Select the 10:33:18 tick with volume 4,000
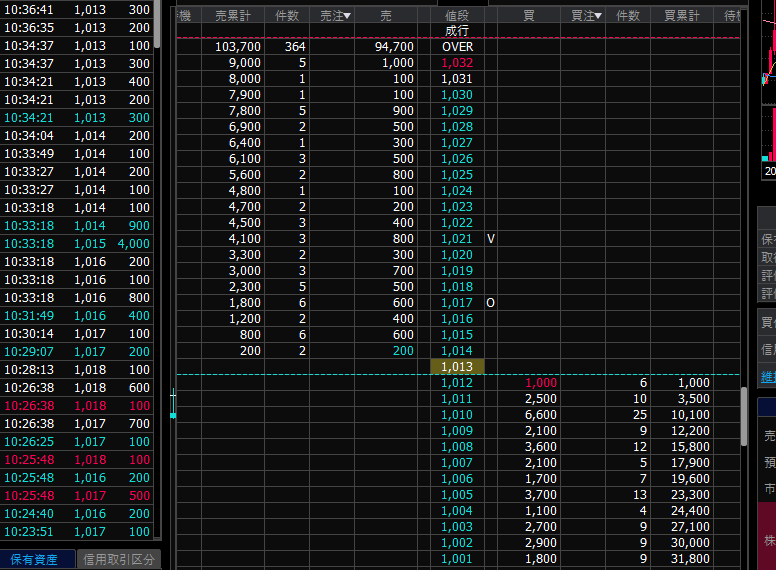Image resolution: width=776 pixels, height=570 pixels. pos(77,243)
